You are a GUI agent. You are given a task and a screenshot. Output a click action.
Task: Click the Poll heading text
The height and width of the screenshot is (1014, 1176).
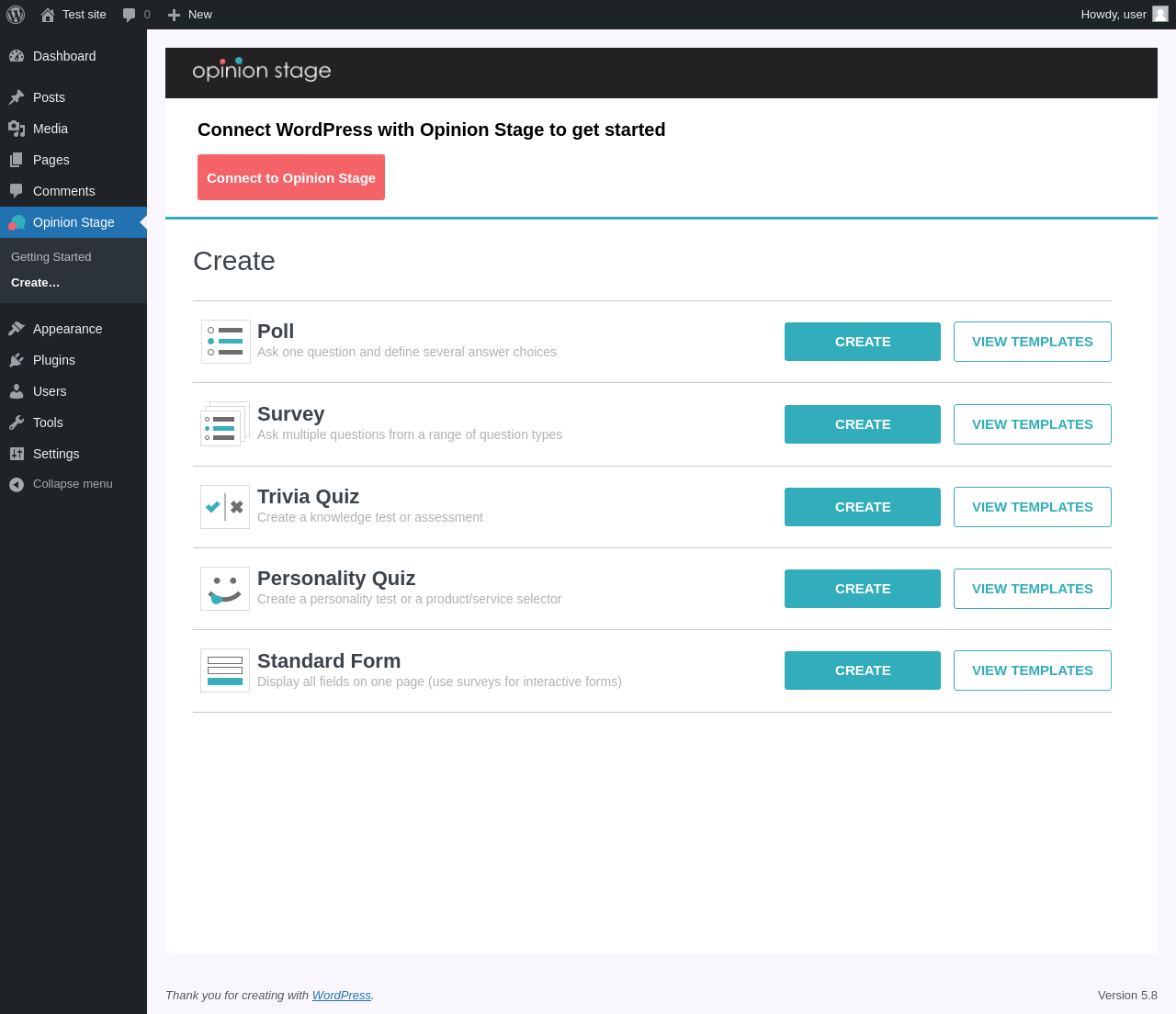click(276, 332)
